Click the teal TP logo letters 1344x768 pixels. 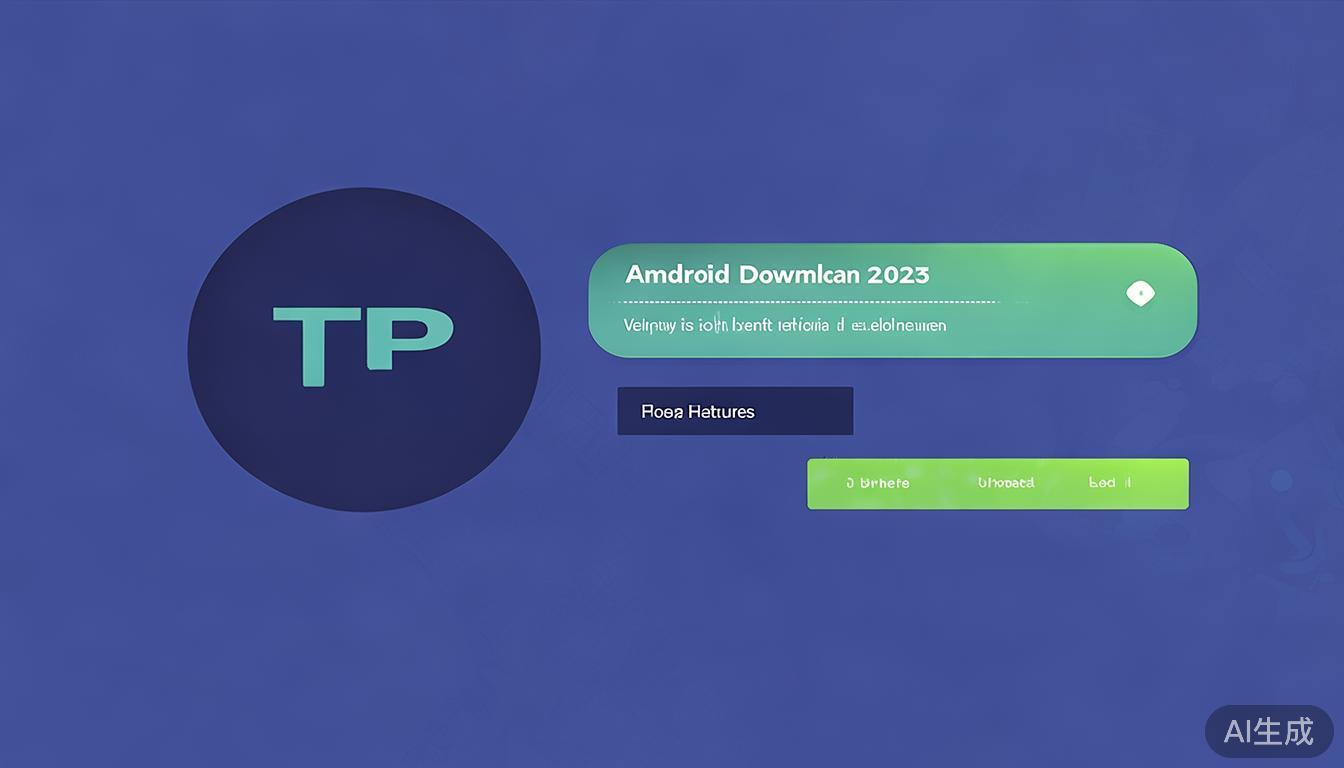click(x=363, y=346)
